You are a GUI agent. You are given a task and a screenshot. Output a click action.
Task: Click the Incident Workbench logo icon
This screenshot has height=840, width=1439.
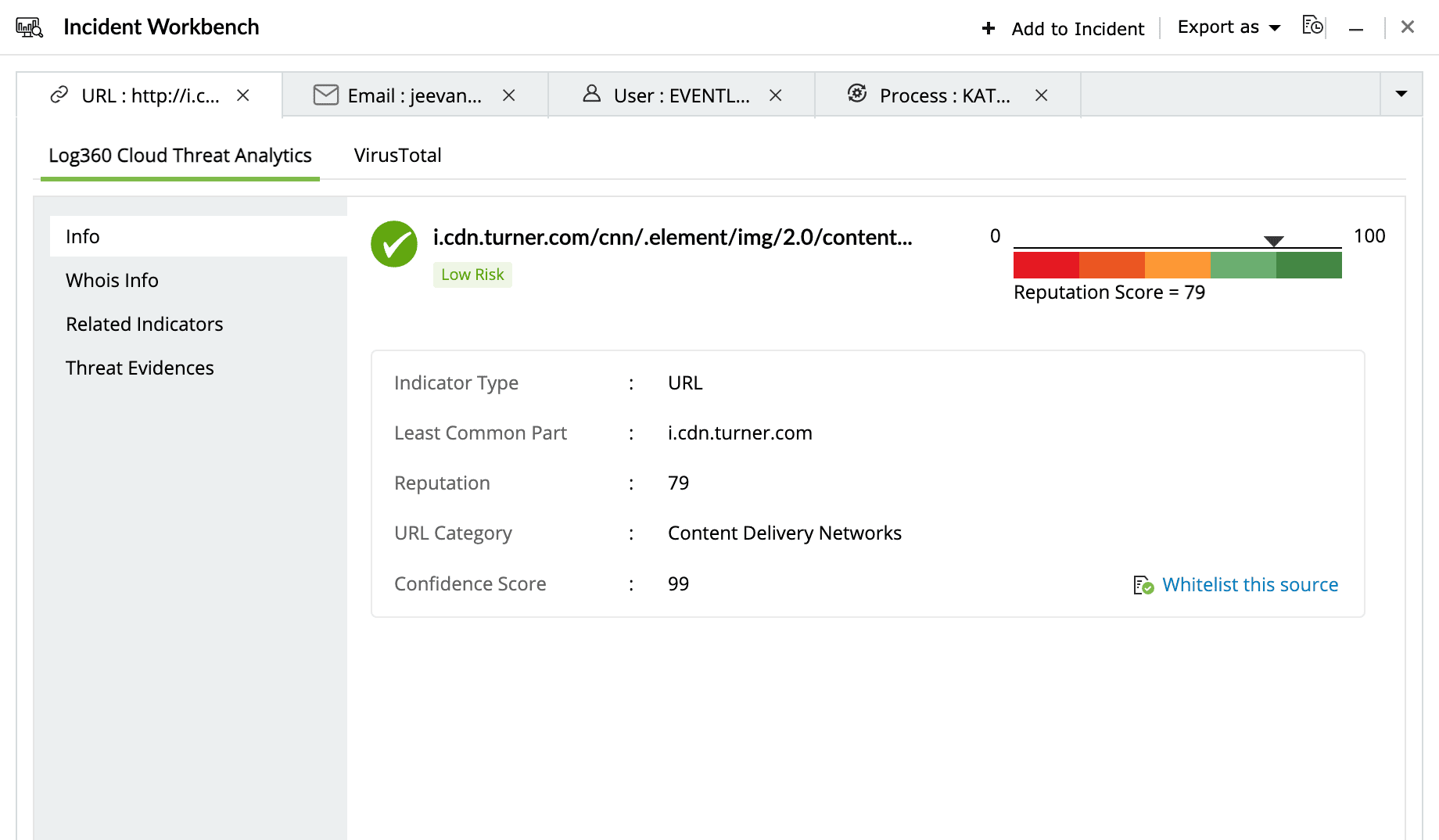click(29, 27)
